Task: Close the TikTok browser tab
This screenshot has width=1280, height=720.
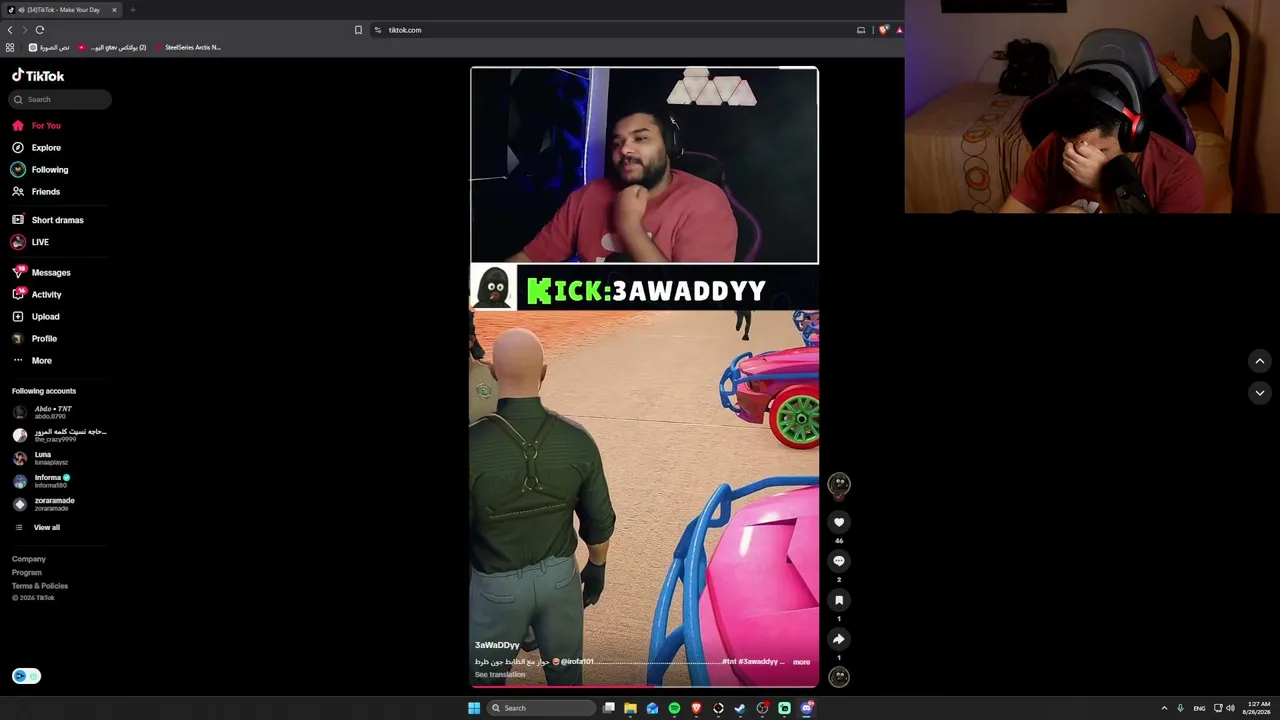Action: point(114,10)
